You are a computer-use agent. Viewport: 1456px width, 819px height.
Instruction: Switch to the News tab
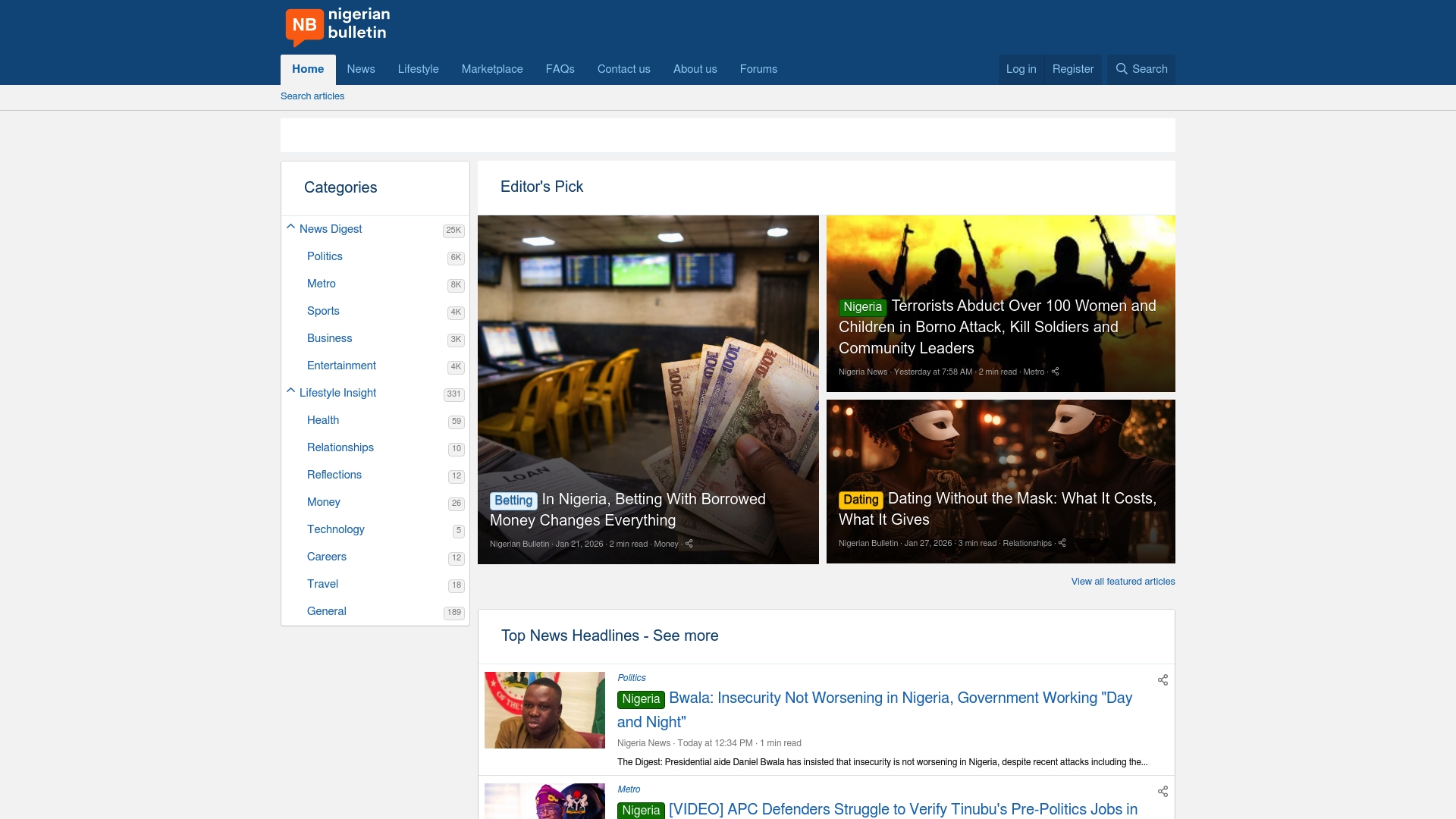(x=360, y=69)
